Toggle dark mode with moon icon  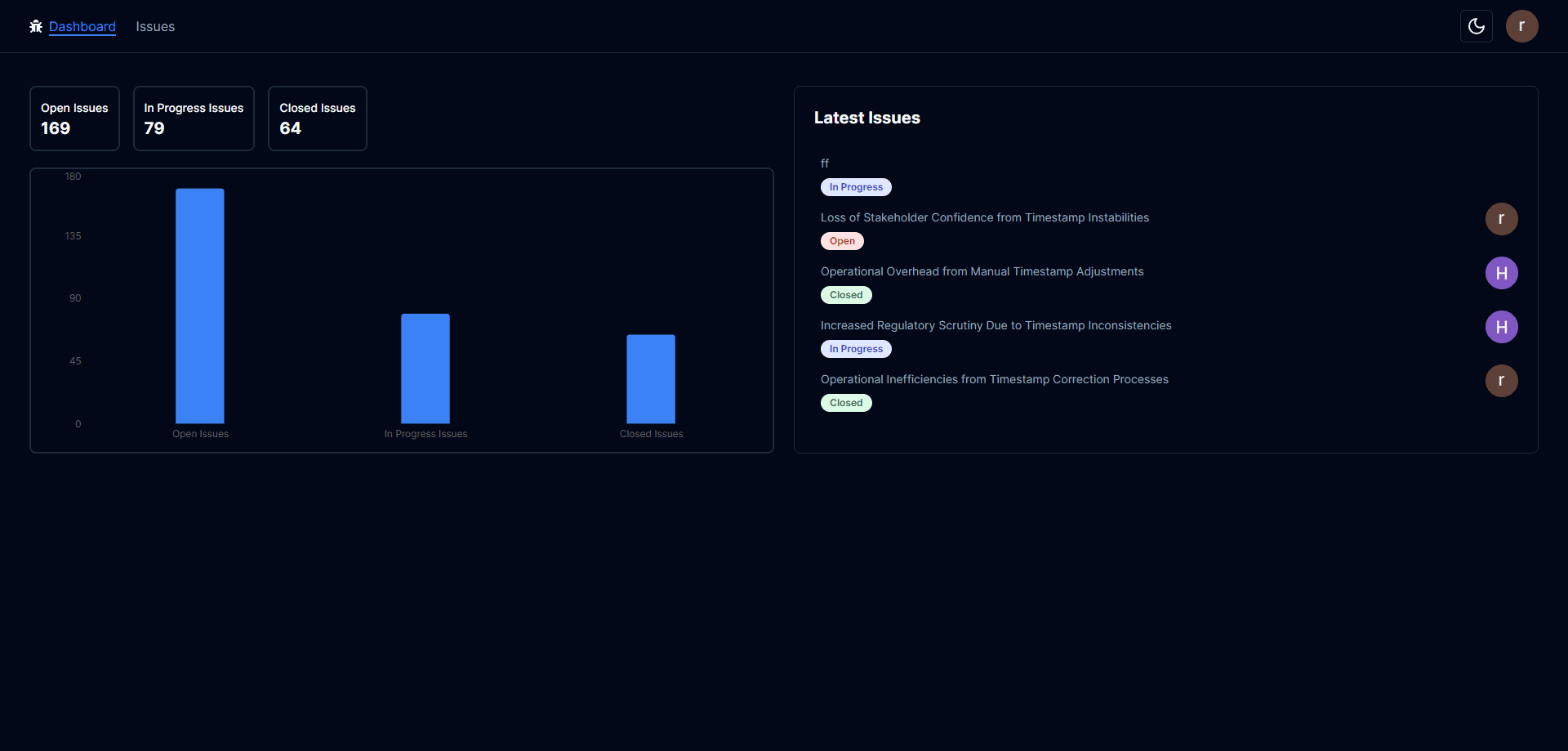1476,26
